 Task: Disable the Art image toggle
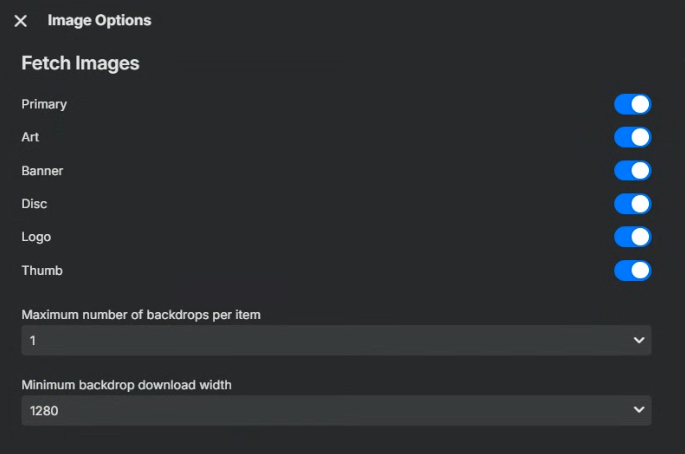tap(632, 137)
